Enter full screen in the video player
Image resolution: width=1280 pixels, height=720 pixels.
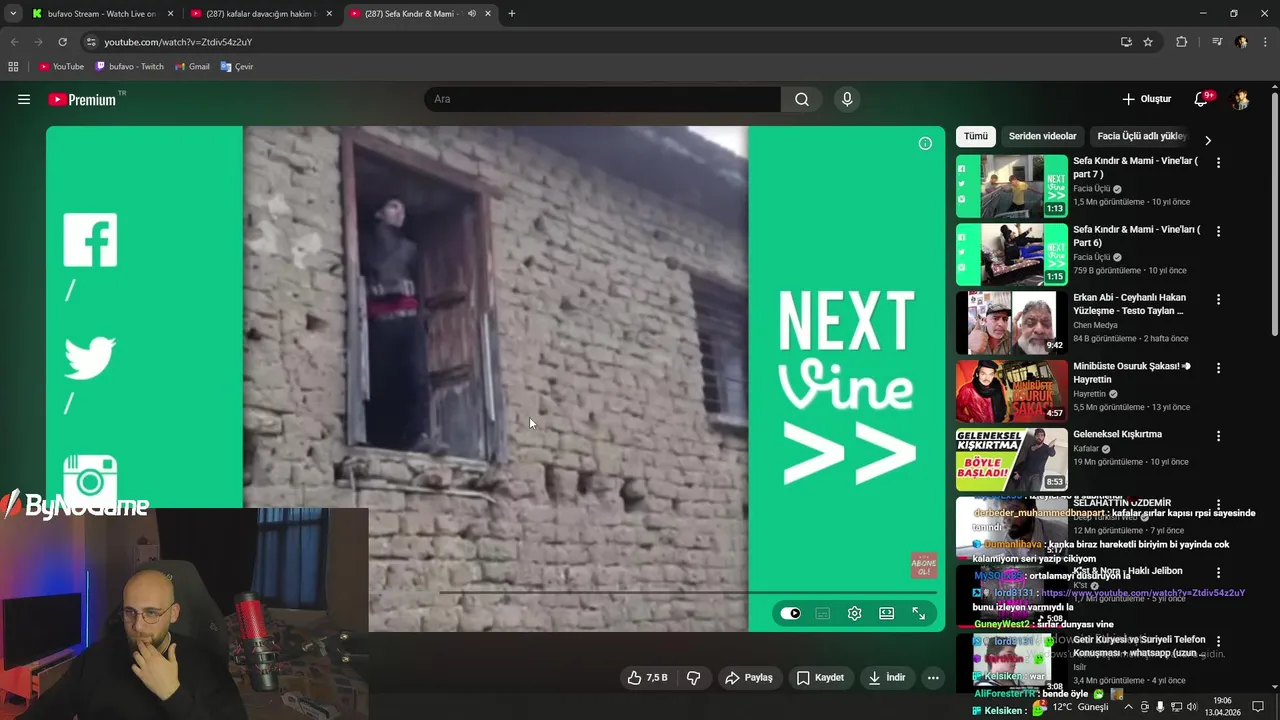point(918,613)
